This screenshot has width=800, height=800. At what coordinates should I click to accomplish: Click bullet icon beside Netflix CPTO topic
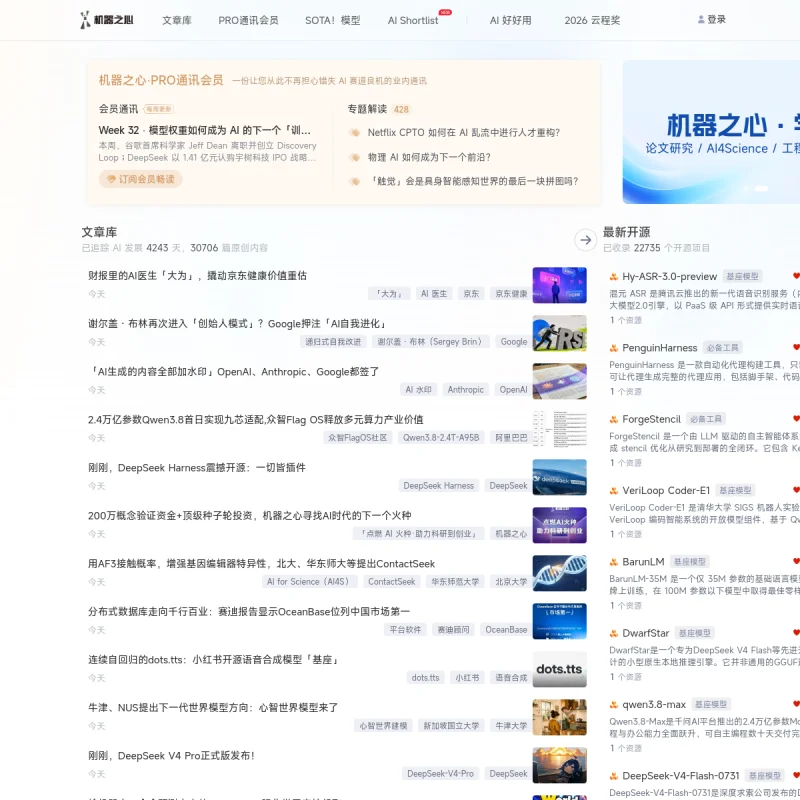click(x=354, y=133)
